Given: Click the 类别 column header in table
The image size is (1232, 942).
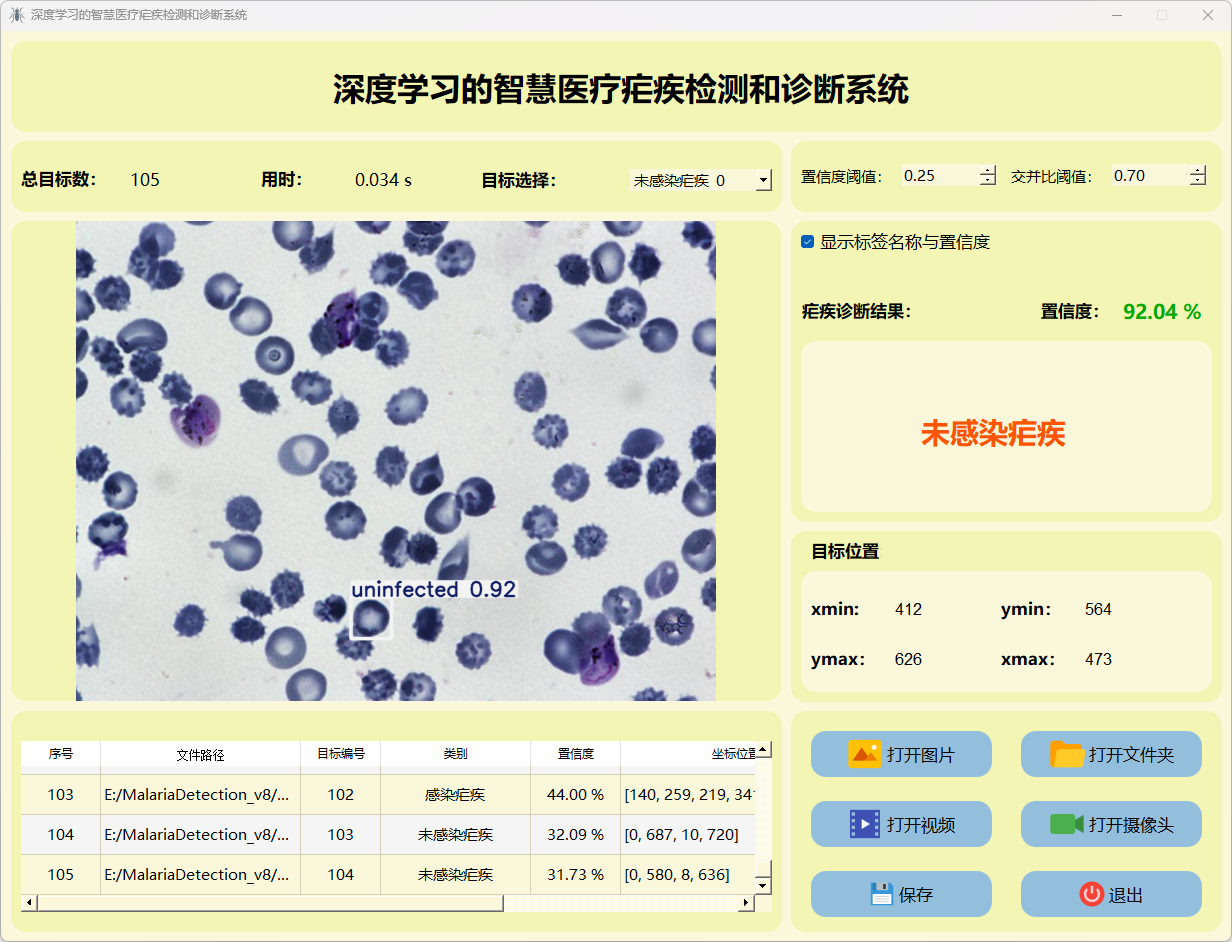Looking at the screenshot, I should click(x=455, y=754).
